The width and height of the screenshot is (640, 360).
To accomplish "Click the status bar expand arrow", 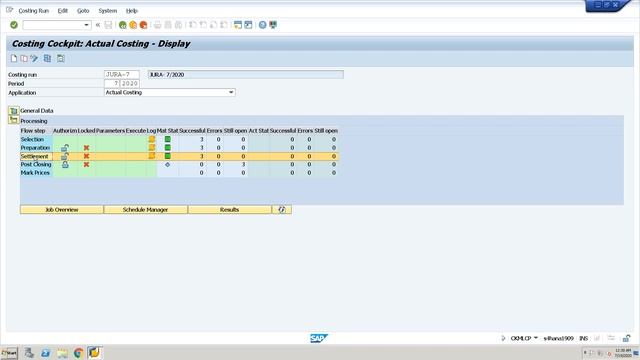I will point(503,338).
